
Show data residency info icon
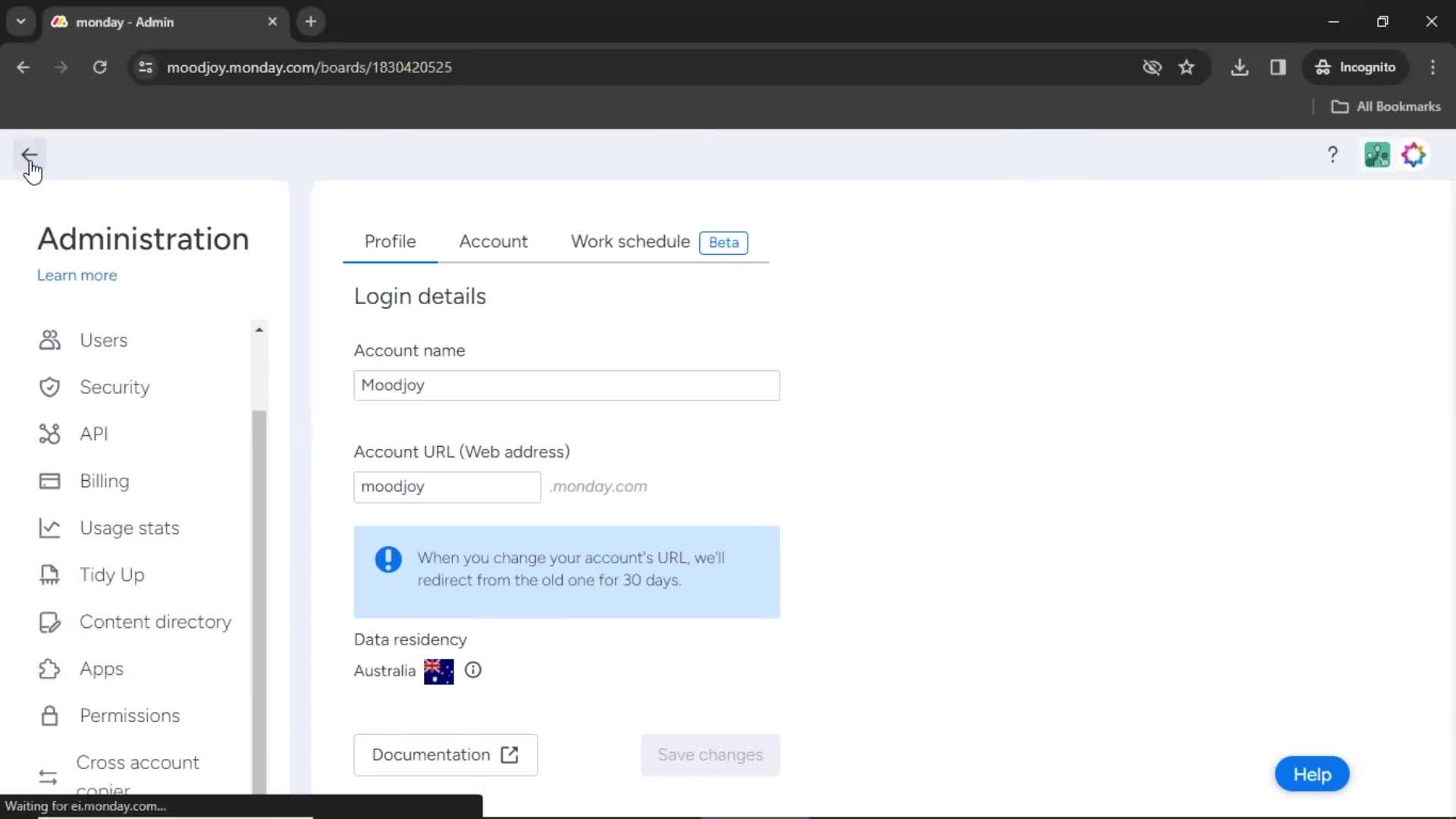473,670
